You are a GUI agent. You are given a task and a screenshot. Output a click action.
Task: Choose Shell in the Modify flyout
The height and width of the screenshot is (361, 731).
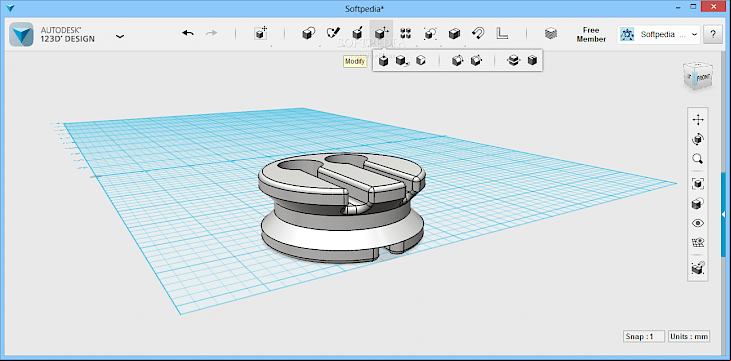pos(532,61)
